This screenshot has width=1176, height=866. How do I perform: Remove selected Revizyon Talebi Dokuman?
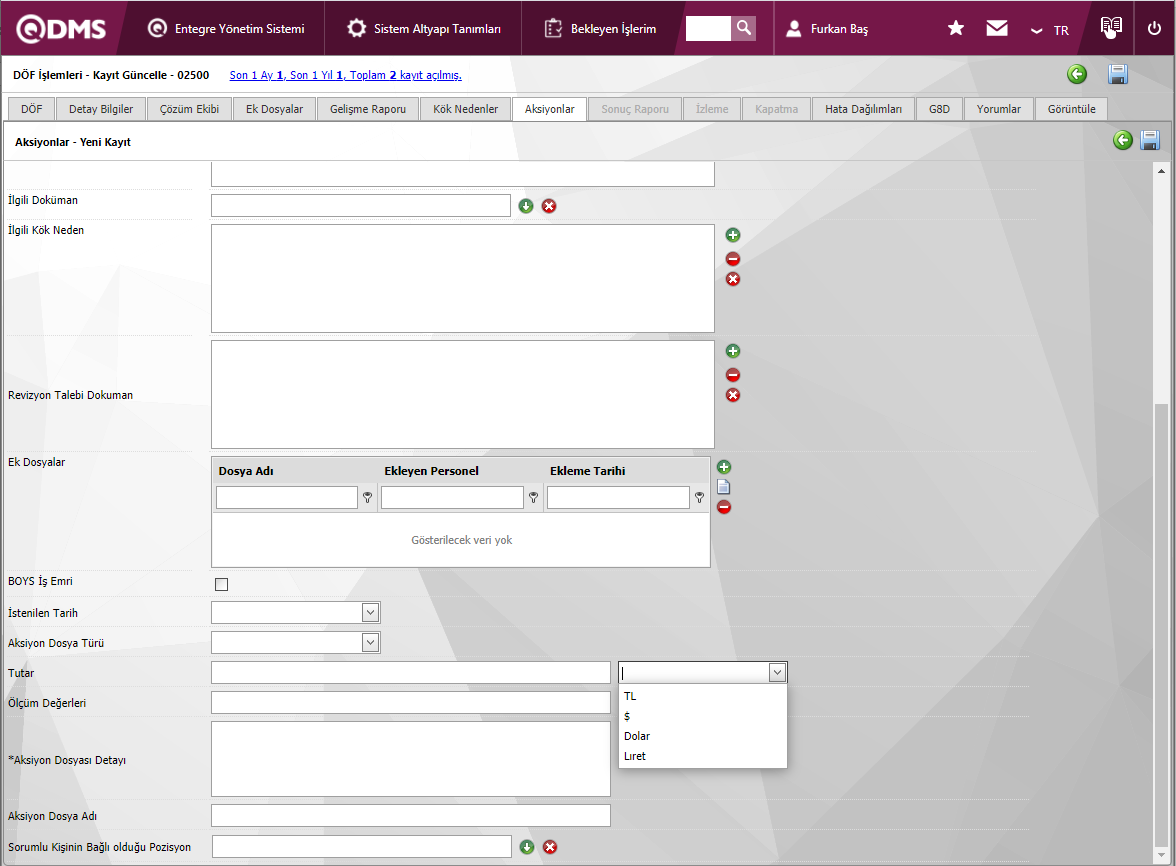click(733, 375)
